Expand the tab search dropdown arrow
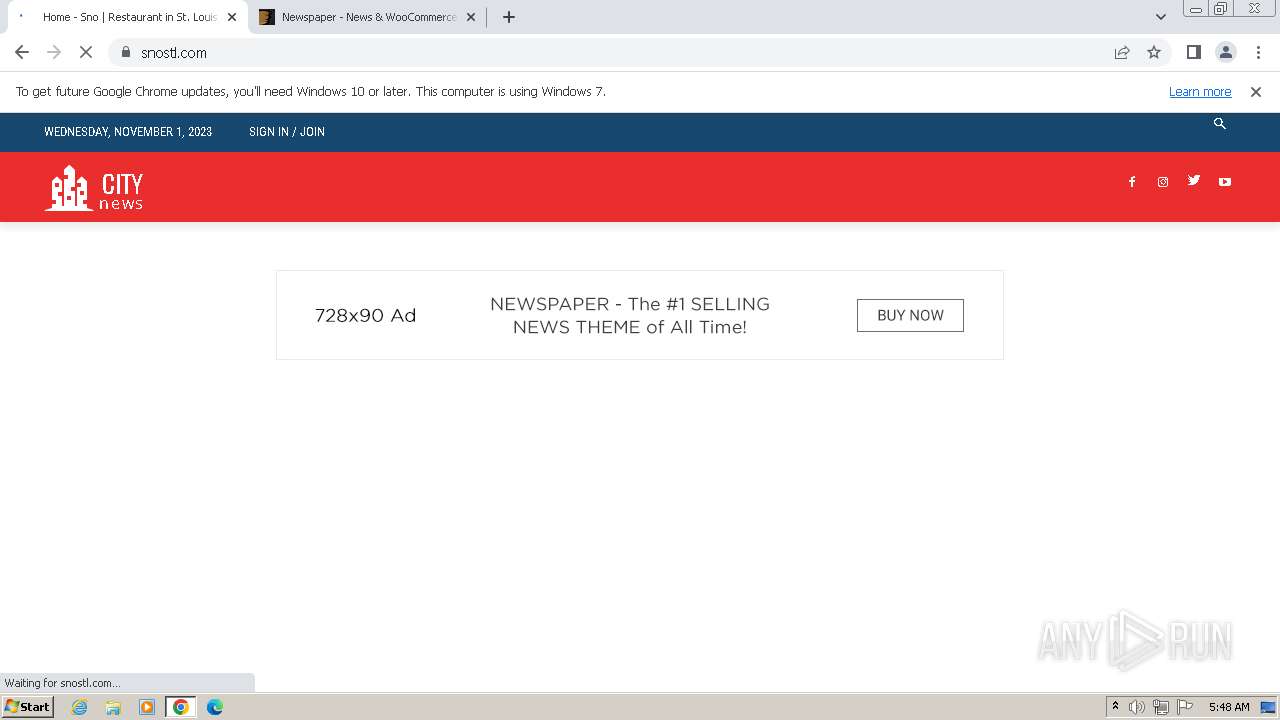 1161,17
